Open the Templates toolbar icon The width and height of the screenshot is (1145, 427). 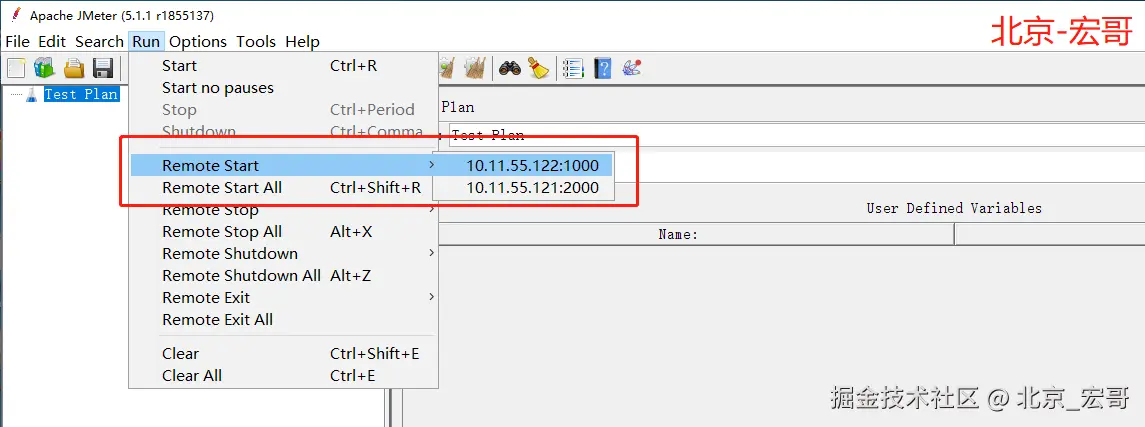click(x=44, y=69)
